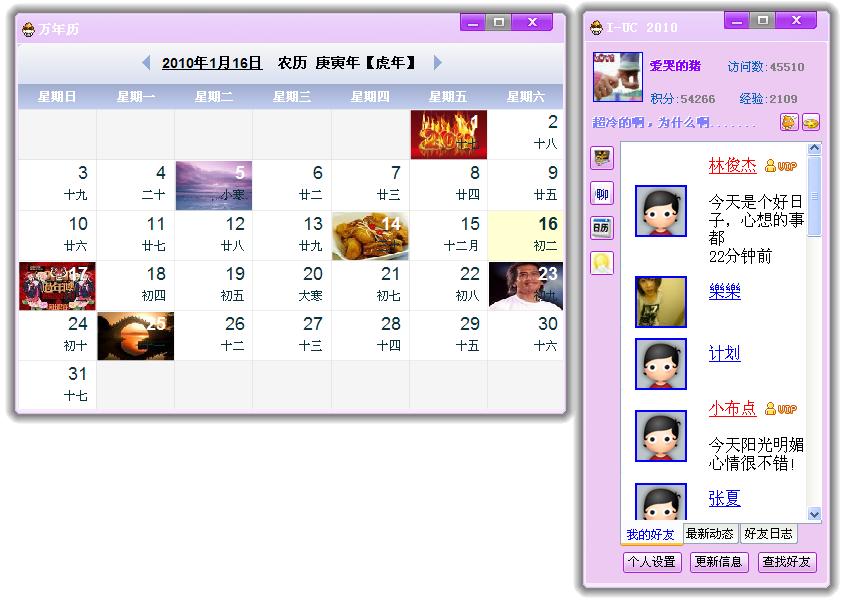The width and height of the screenshot is (843, 600).
Task: Open the yellow person icon in sidebar
Action: [x=602, y=263]
